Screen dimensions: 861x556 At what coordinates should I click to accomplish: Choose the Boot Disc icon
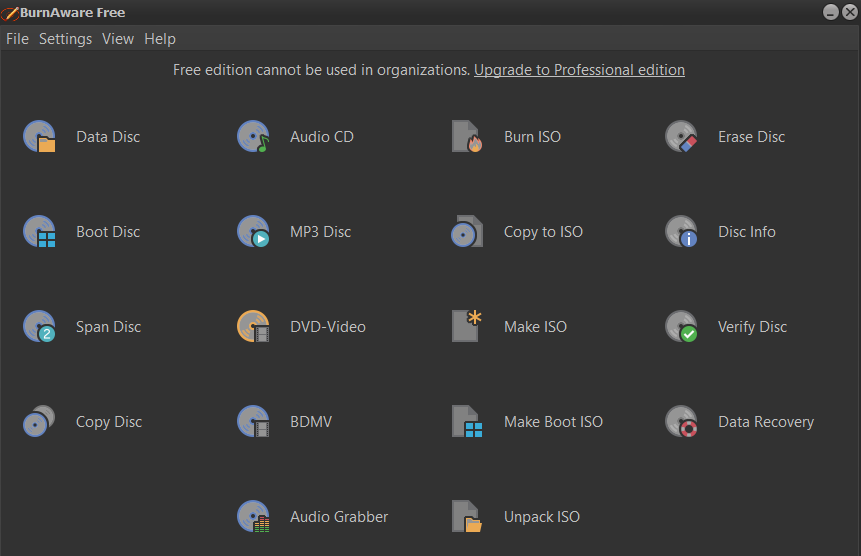point(39,231)
